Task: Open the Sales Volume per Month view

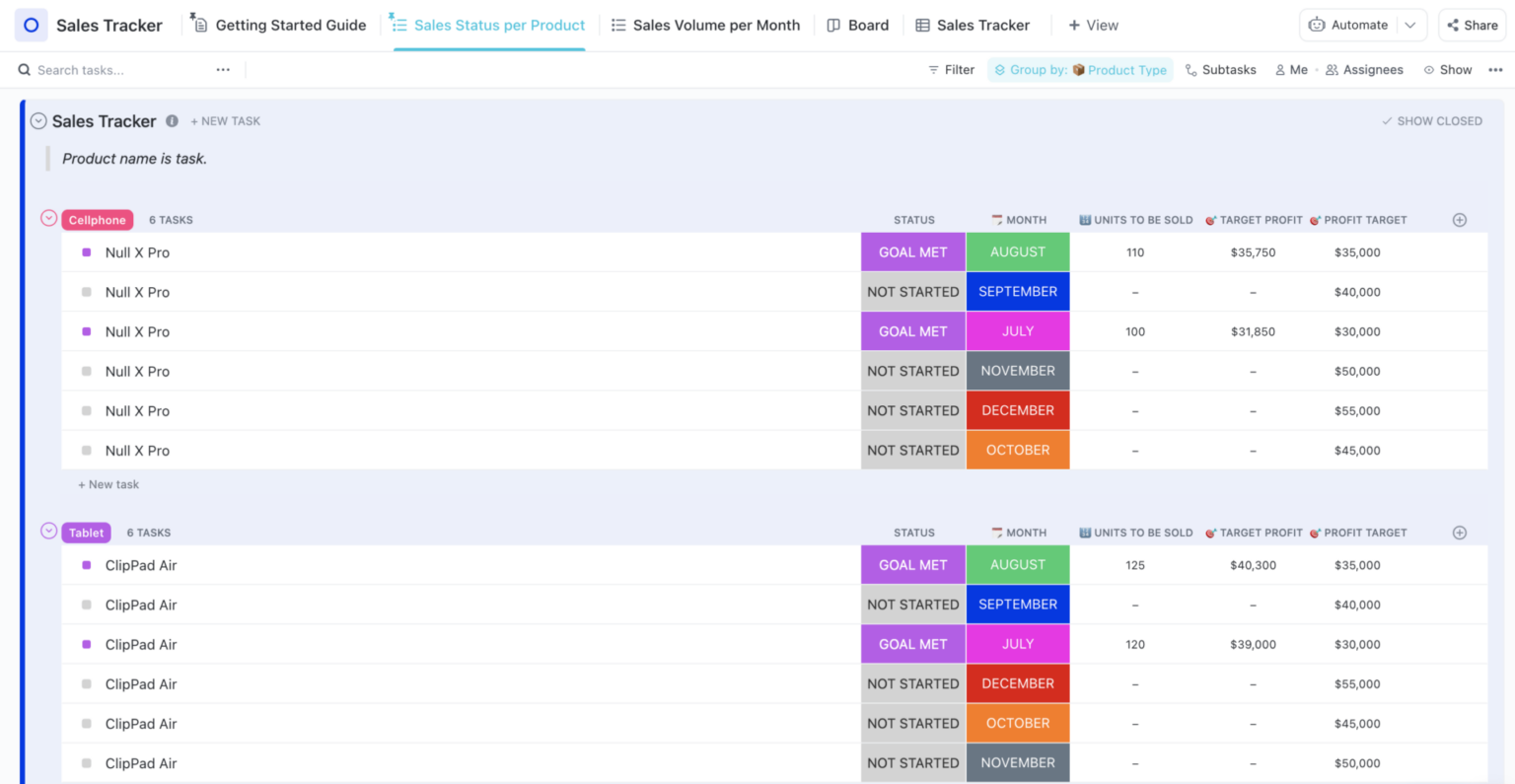Action: coord(704,25)
